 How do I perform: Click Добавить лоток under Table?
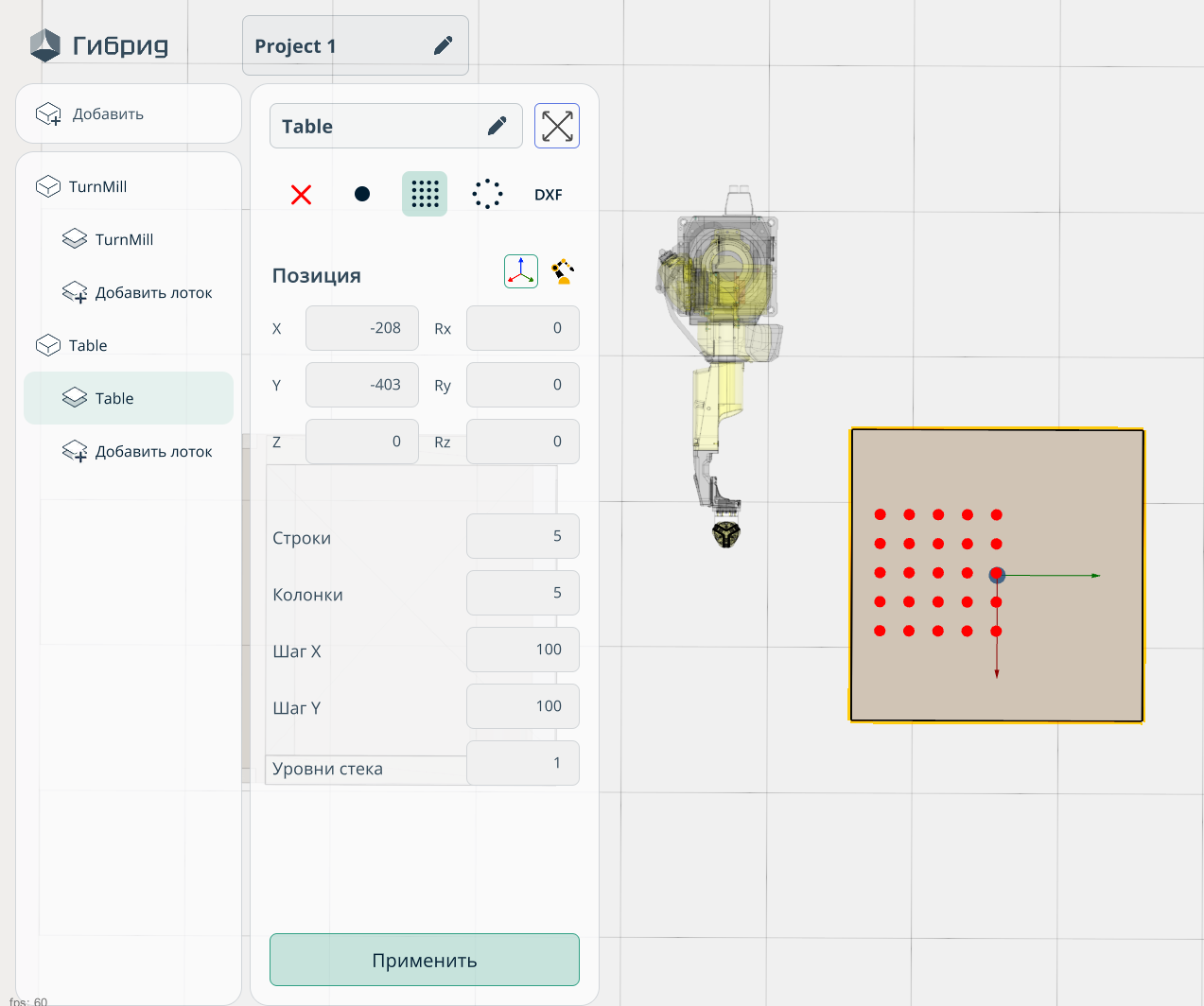coord(153,452)
